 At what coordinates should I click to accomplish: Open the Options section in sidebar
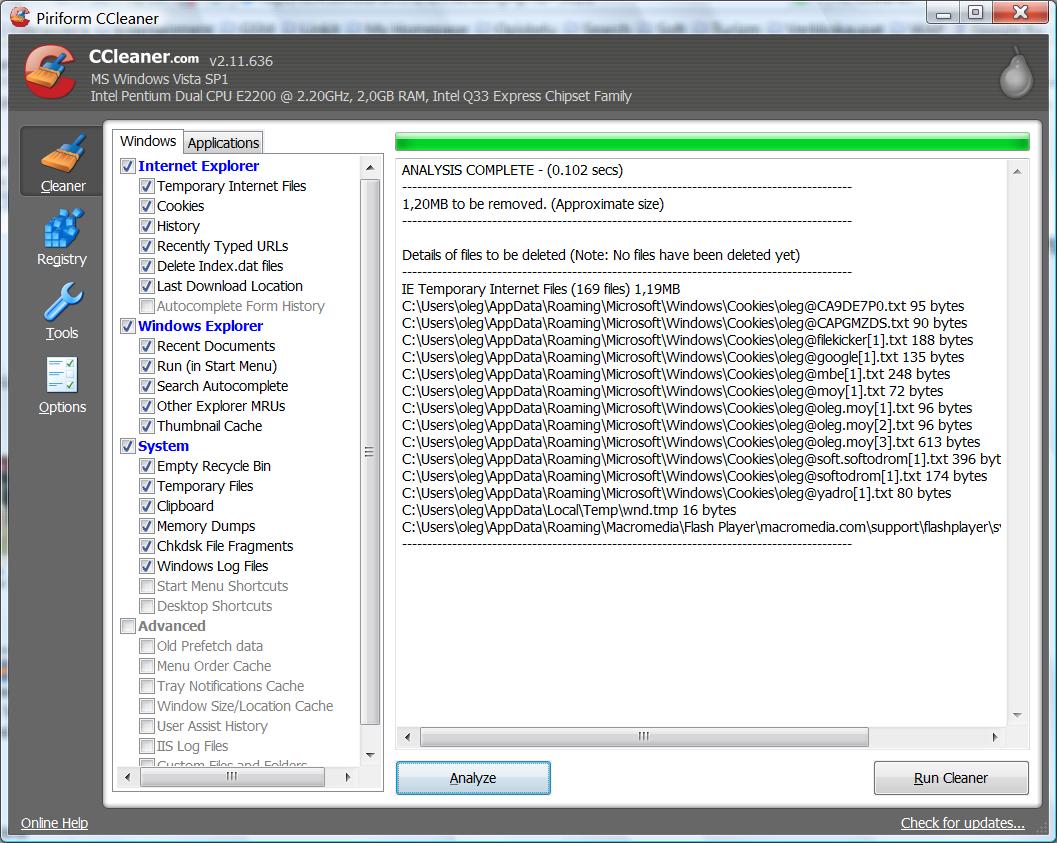click(x=62, y=385)
